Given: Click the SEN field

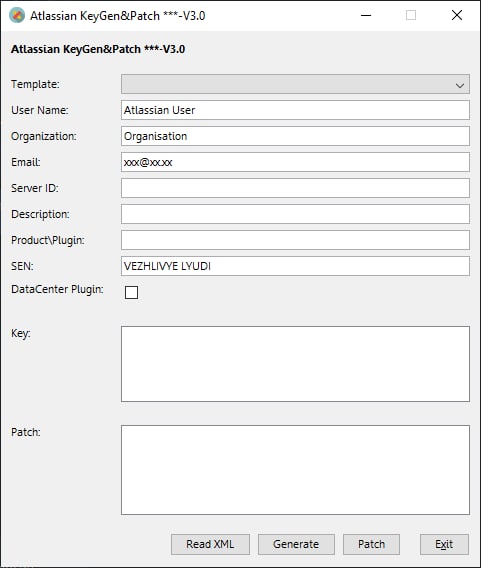Looking at the screenshot, I should tap(295, 266).
